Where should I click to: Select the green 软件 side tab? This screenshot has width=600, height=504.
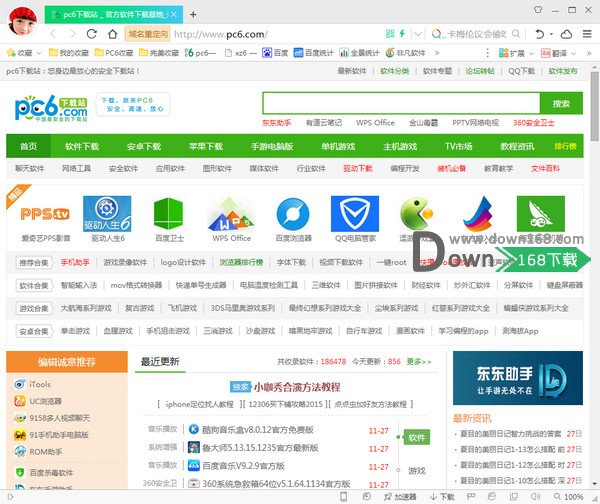tap(417, 437)
